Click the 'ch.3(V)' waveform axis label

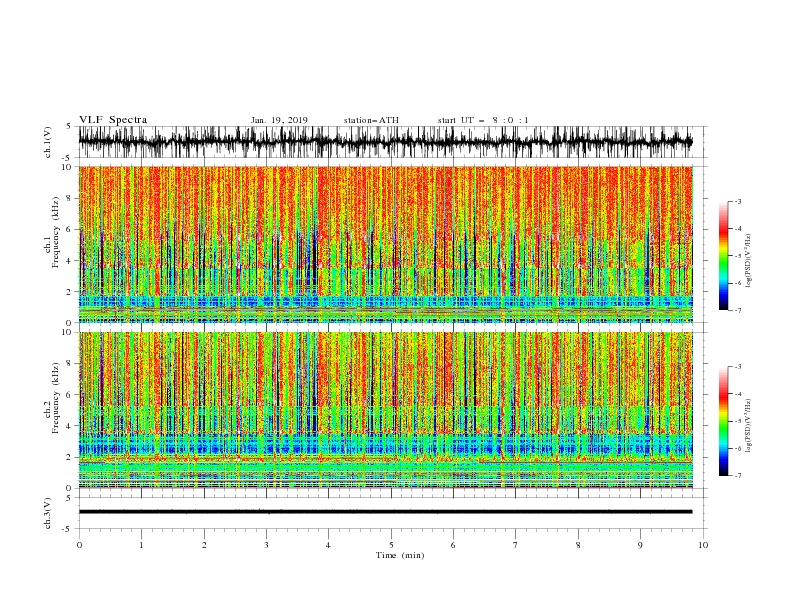coord(48,513)
